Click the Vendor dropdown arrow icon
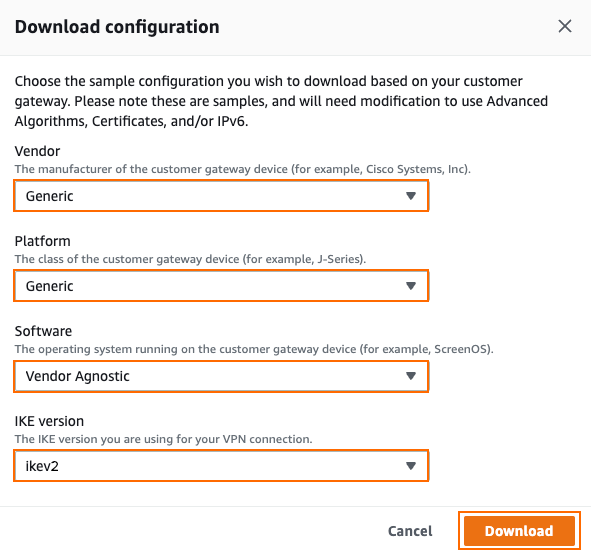 pos(411,196)
